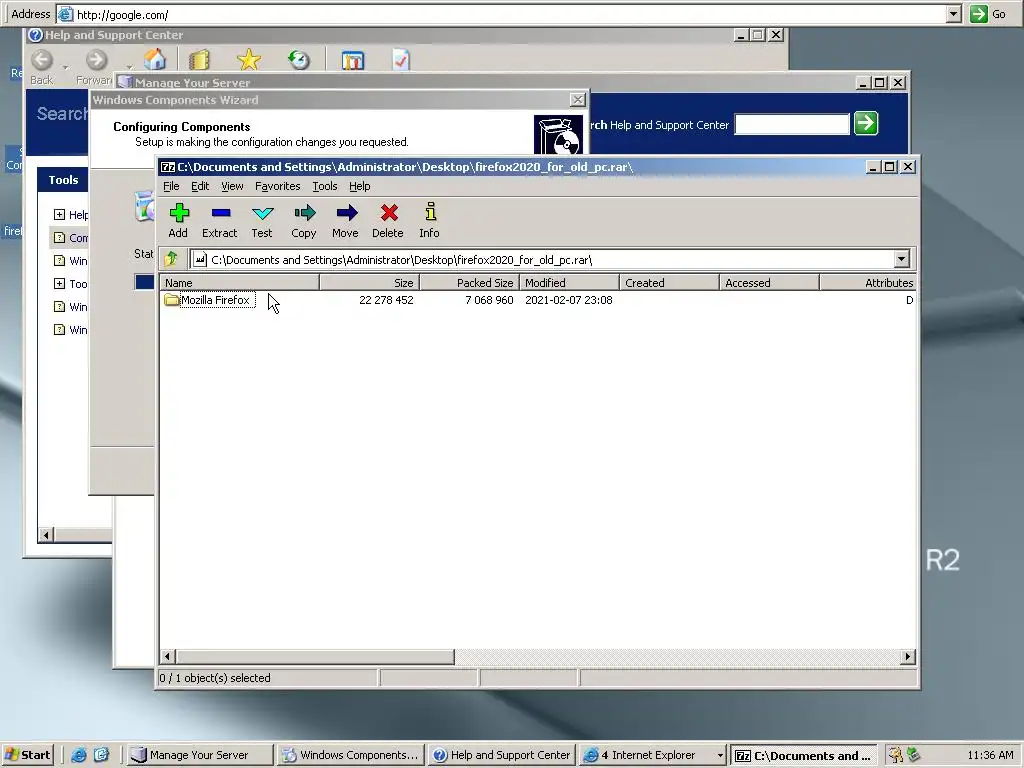1024x768 pixels.
Task: Open the 7-Zip path dropdown
Action: click(901, 259)
